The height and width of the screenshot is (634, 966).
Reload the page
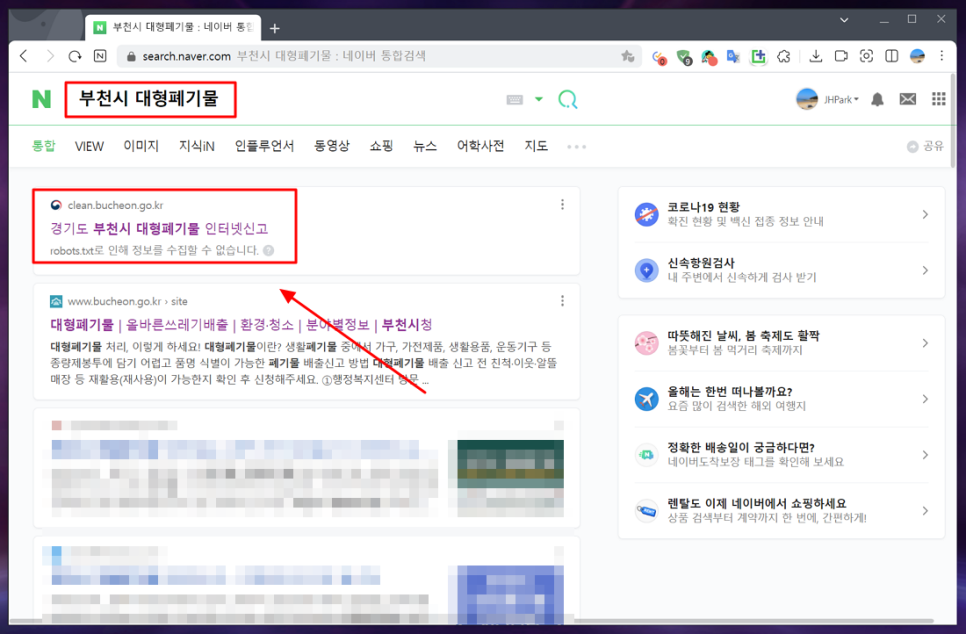[75, 56]
